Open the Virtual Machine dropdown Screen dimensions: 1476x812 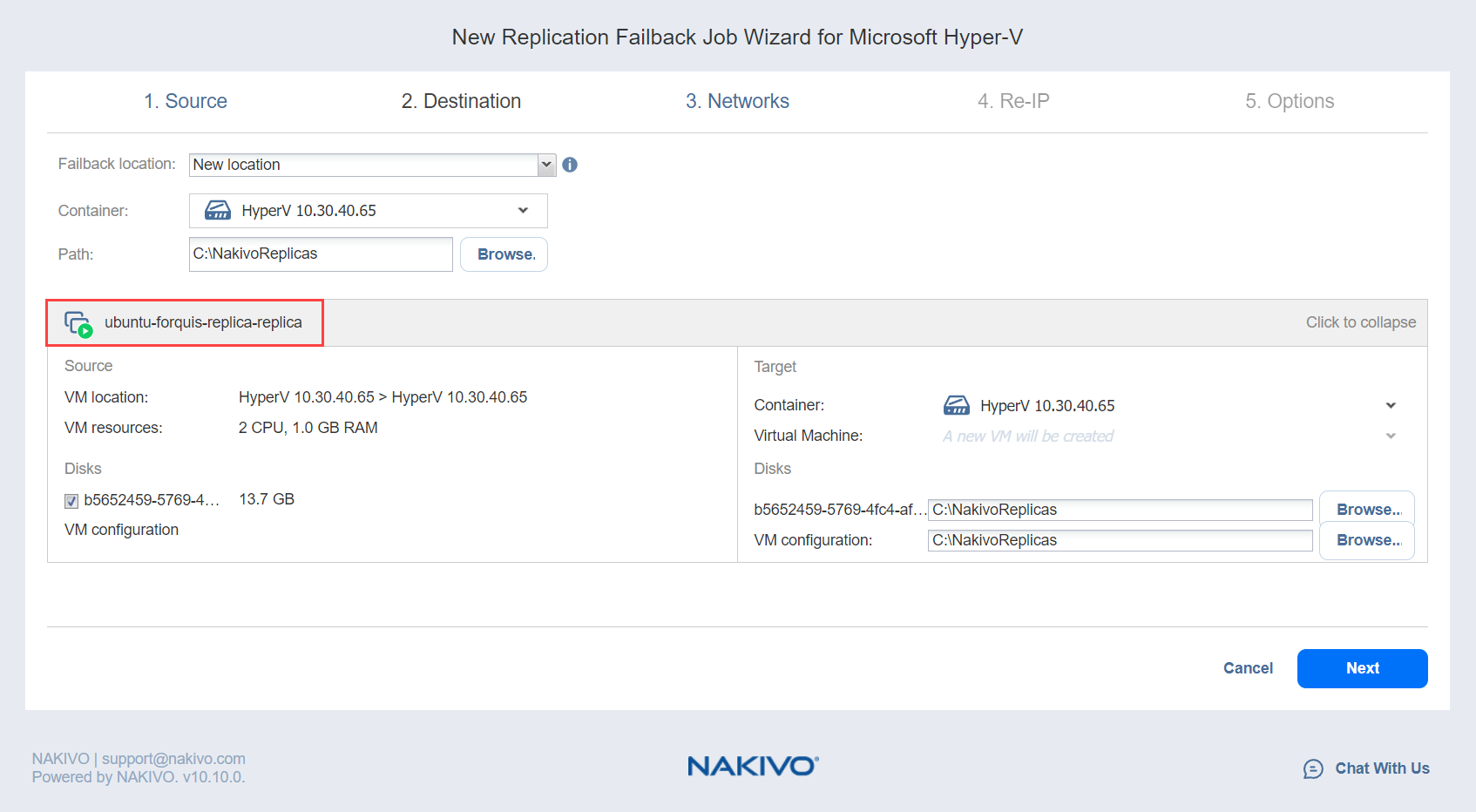1391,436
